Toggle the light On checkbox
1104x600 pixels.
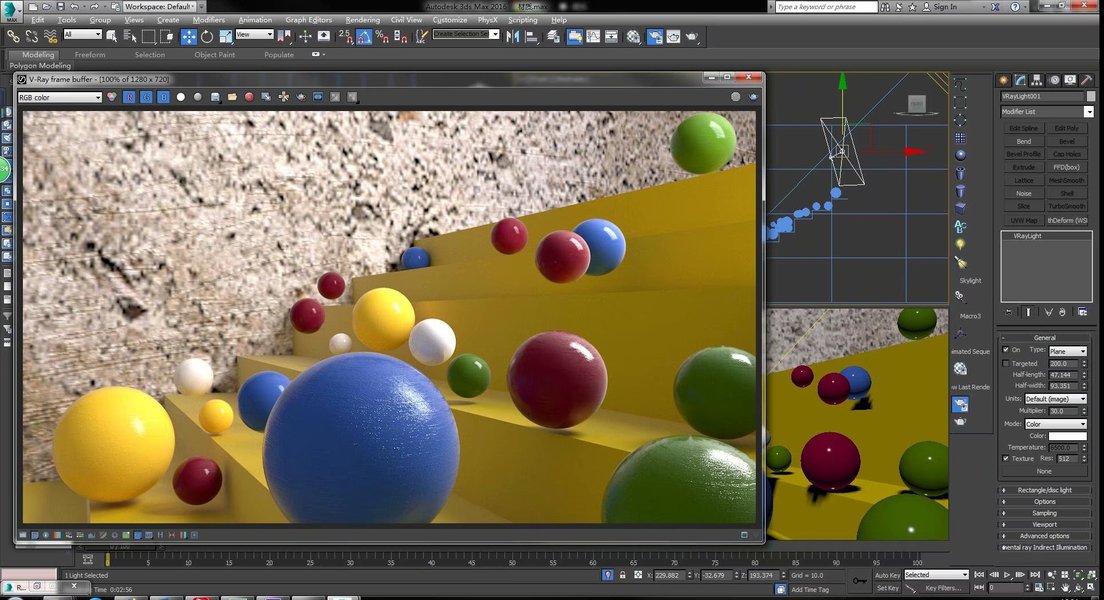[x=1006, y=350]
